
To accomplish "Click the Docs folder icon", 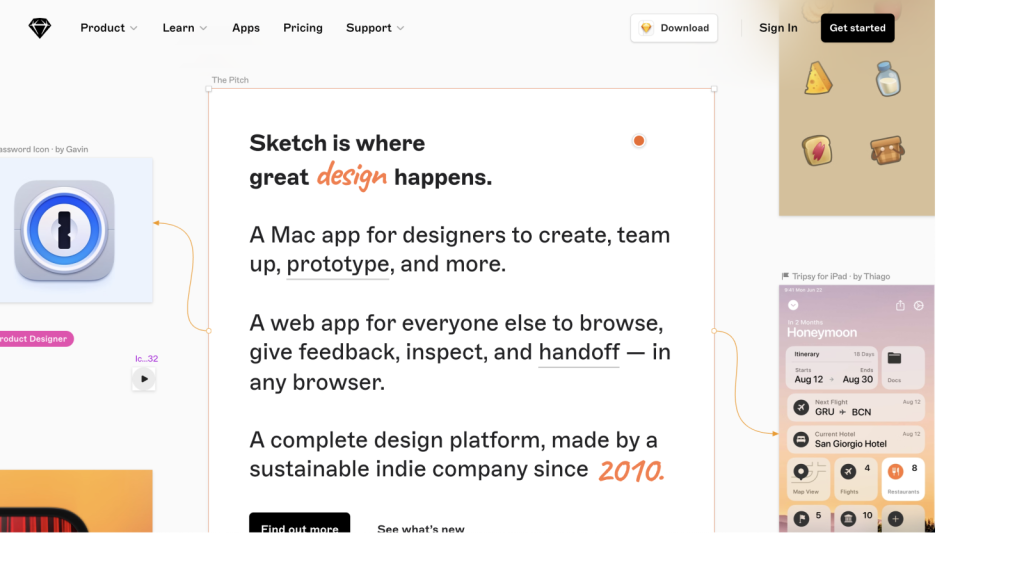I will [894, 359].
